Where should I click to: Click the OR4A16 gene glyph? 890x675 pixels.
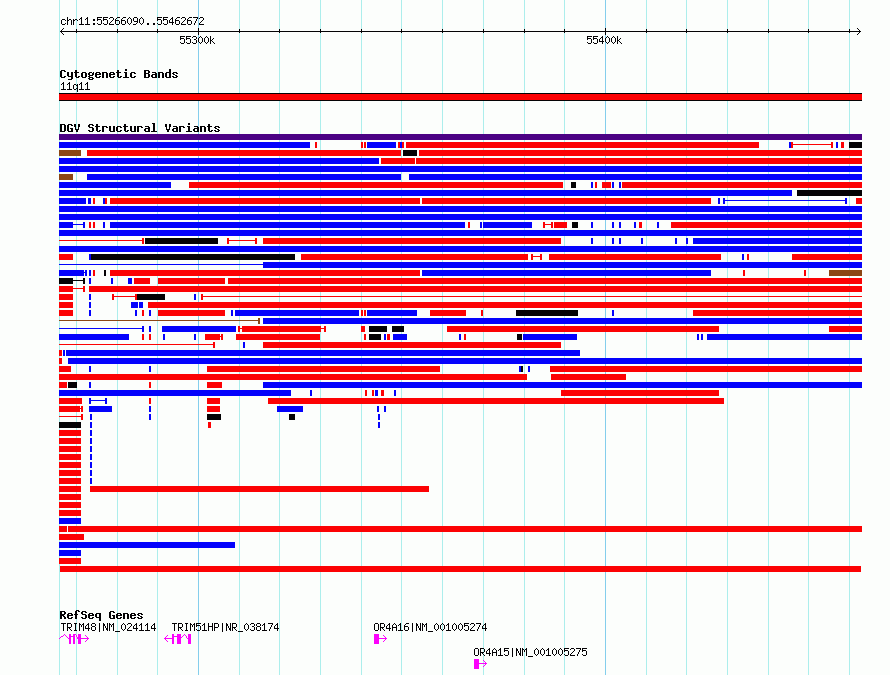coord(380,639)
